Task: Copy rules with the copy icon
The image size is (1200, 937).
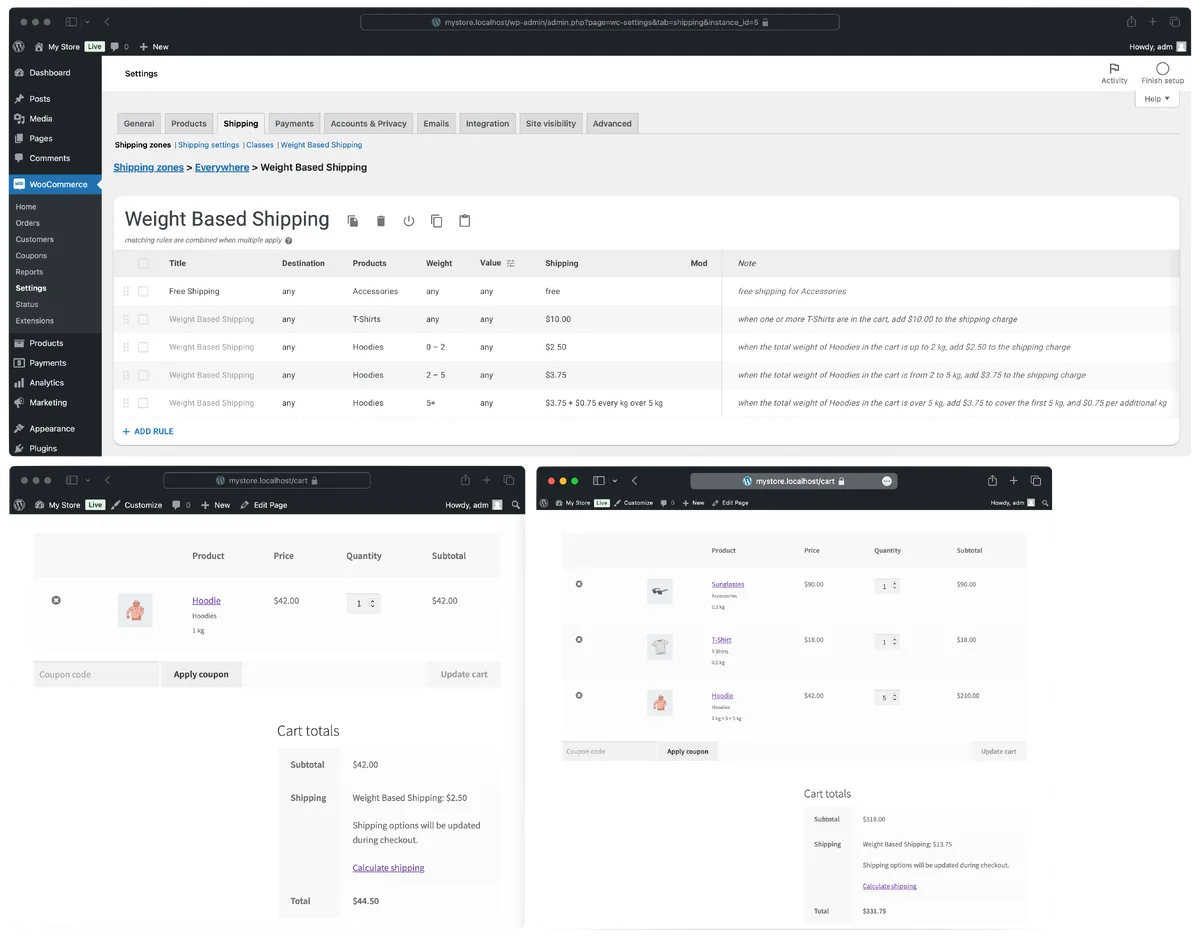Action: pos(436,221)
